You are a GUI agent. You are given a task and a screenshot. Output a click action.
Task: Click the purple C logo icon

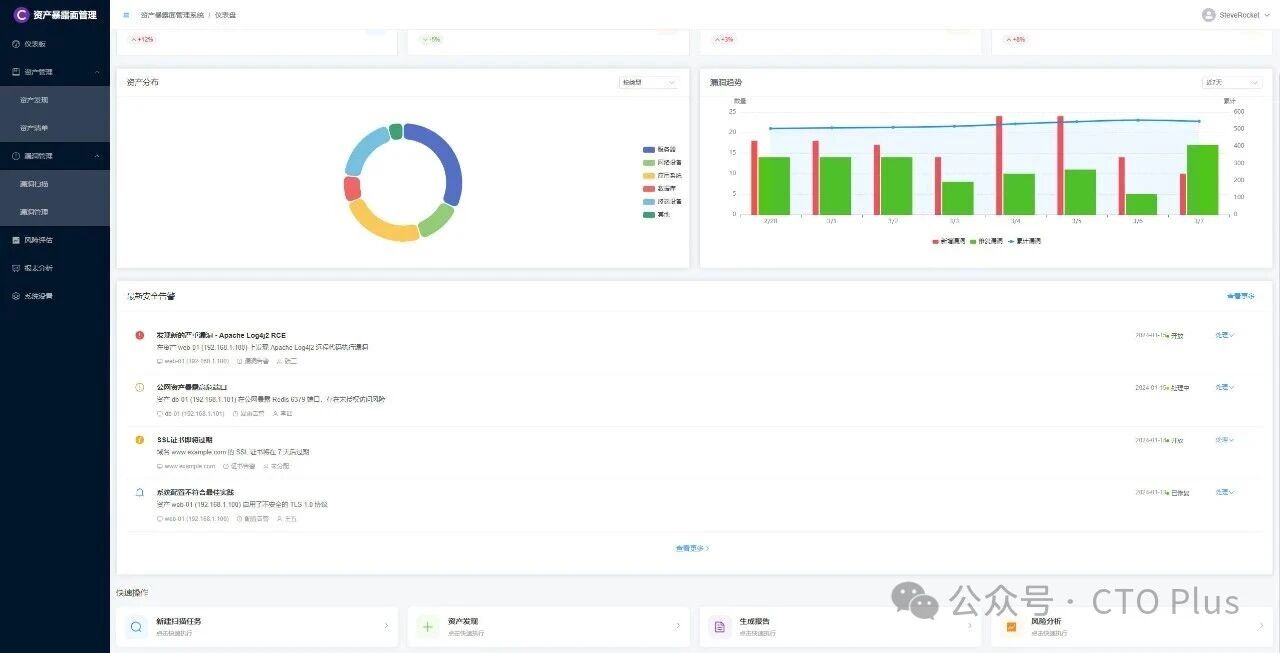tap(21, 15)
